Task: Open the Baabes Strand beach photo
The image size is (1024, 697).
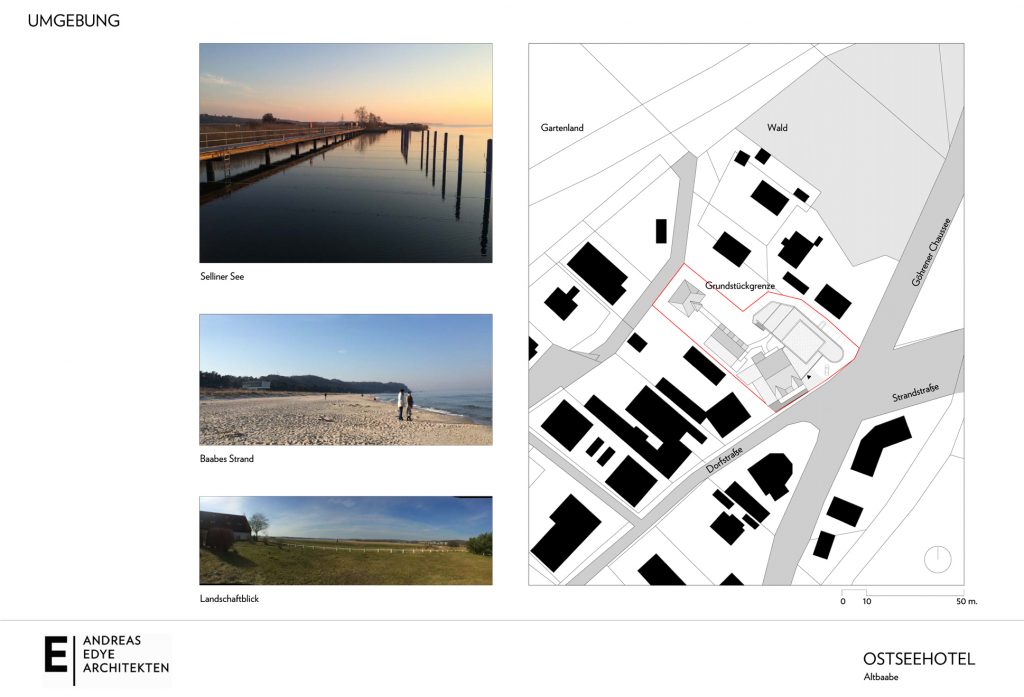Action: pos(345,380)
